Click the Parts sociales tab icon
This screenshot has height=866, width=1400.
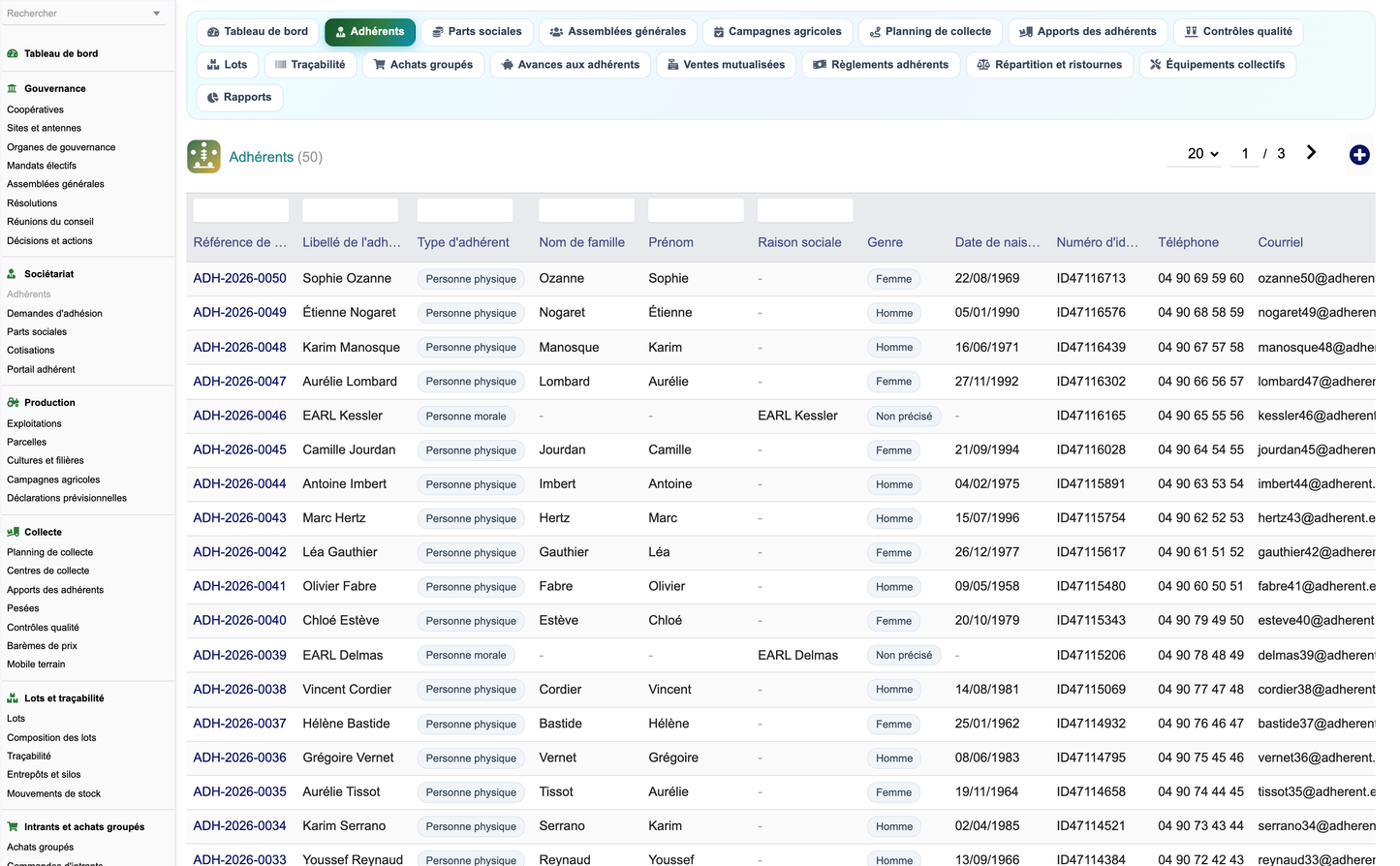point(438,32)
